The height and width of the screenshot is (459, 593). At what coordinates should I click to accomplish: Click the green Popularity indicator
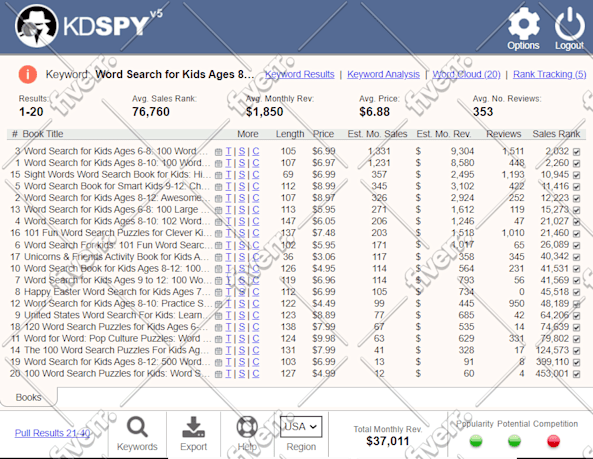pos(476,441)
